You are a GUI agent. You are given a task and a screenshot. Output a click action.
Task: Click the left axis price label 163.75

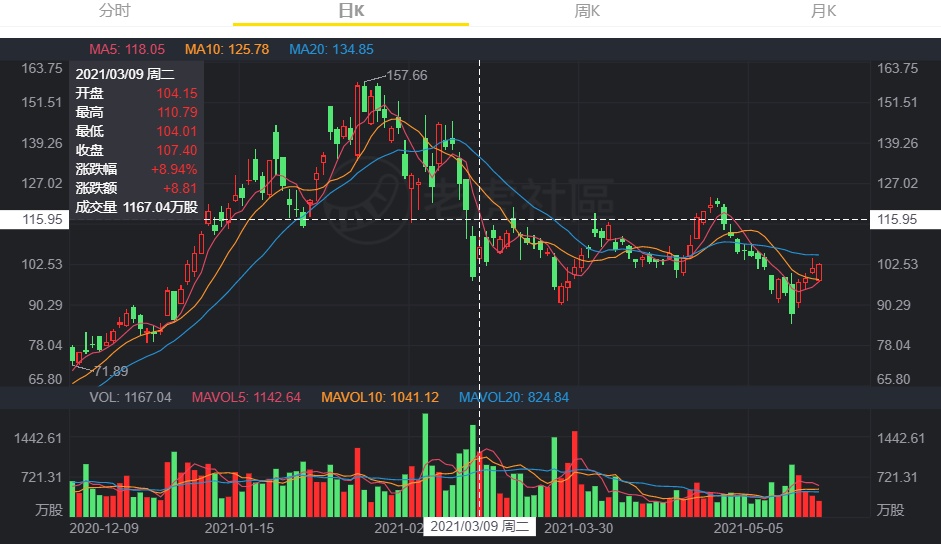pyautogui.click(x=41, y=68)
